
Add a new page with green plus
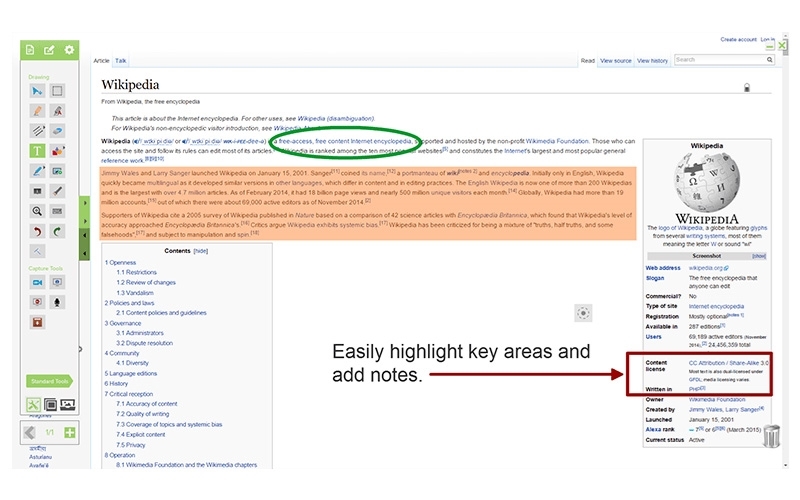coord(70,433)
